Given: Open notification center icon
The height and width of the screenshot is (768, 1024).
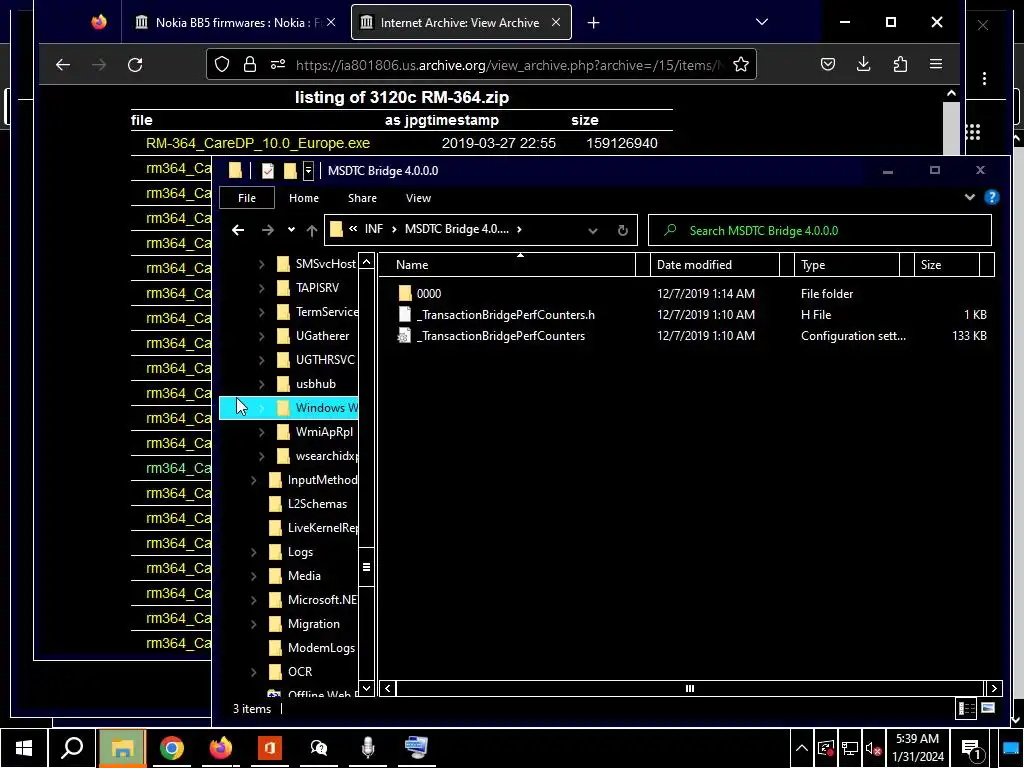Looking at the screenshot, I should (972, 749).
